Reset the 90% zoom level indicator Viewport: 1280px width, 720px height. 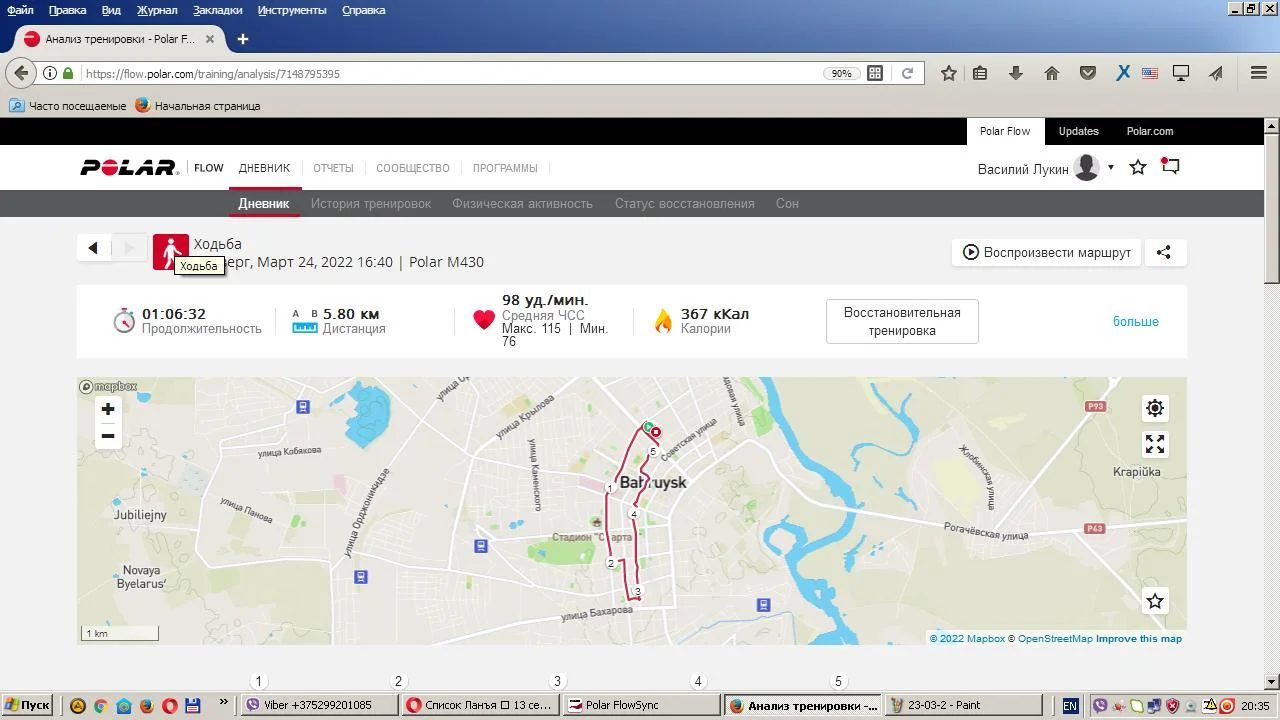tap(842, 73)
